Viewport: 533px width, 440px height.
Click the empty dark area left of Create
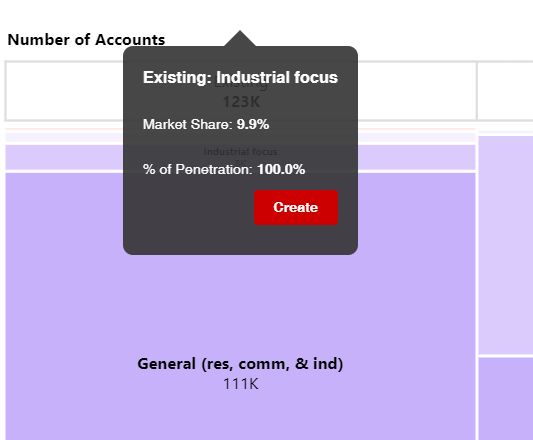click(x=190, y=208)
